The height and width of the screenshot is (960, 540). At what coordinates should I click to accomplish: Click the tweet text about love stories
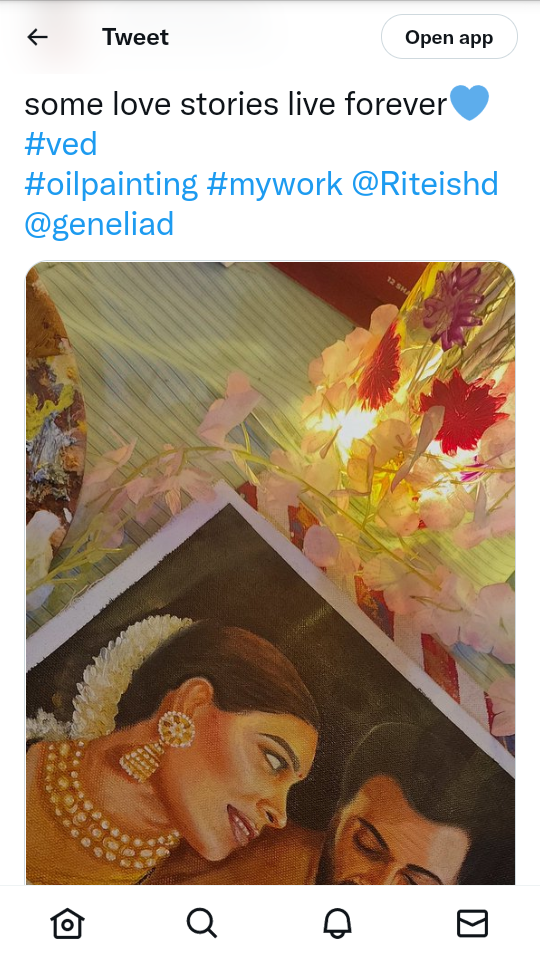236,104
